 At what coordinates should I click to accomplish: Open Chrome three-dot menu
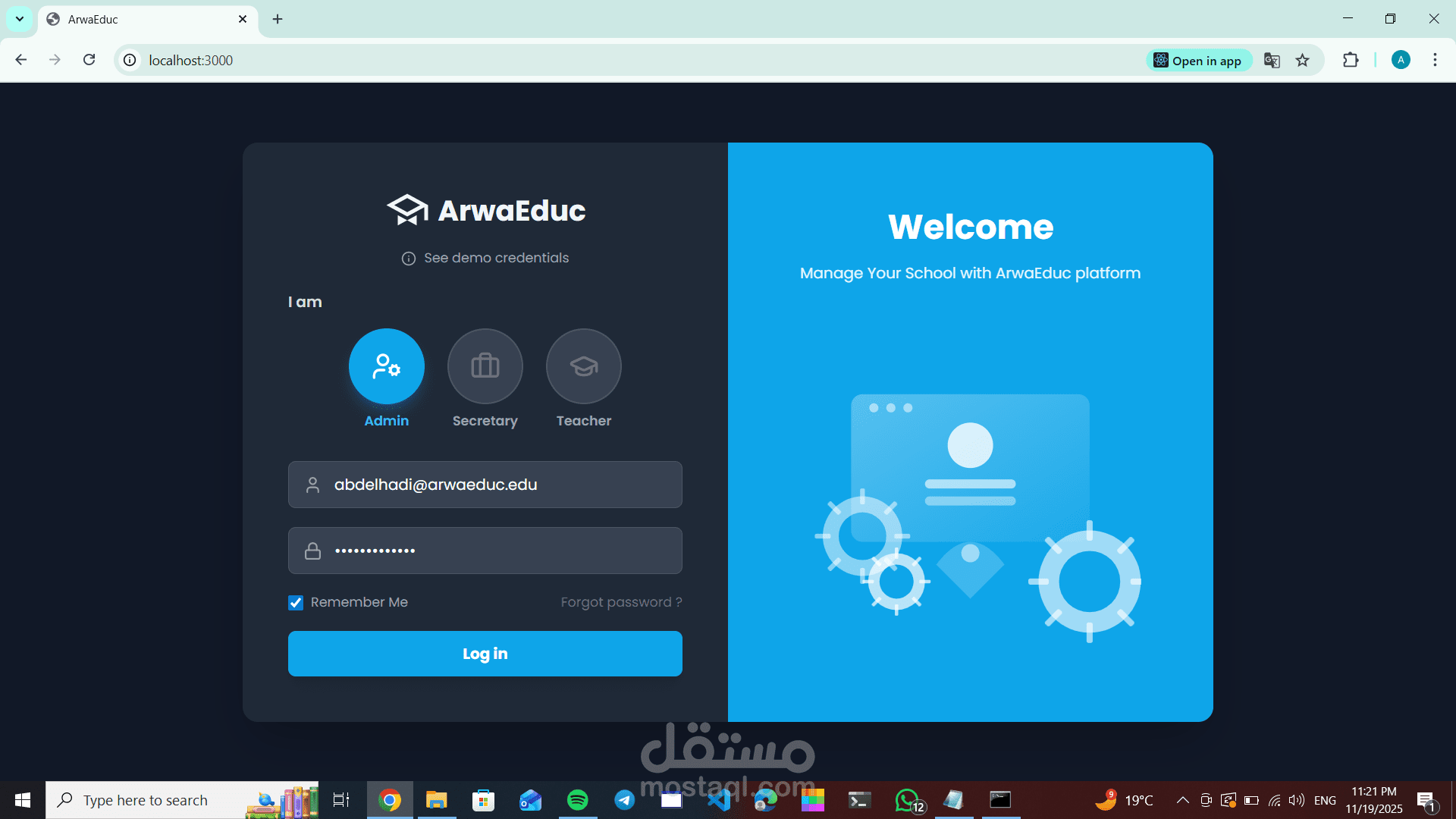tap(1435, 60)
